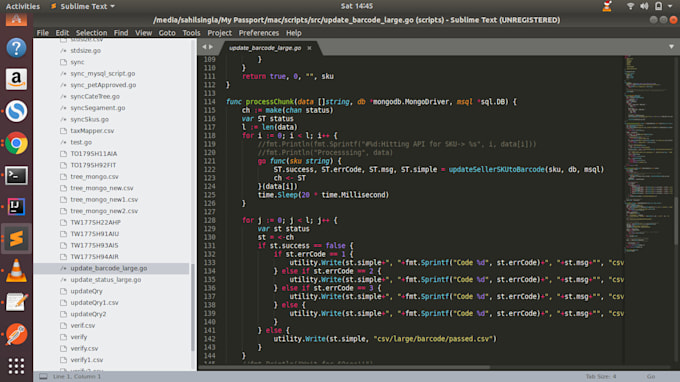Image resolution: width=680 pixels, height=382 pixels.
Task: Open the Edit menu
Action: tap(62, 33)
